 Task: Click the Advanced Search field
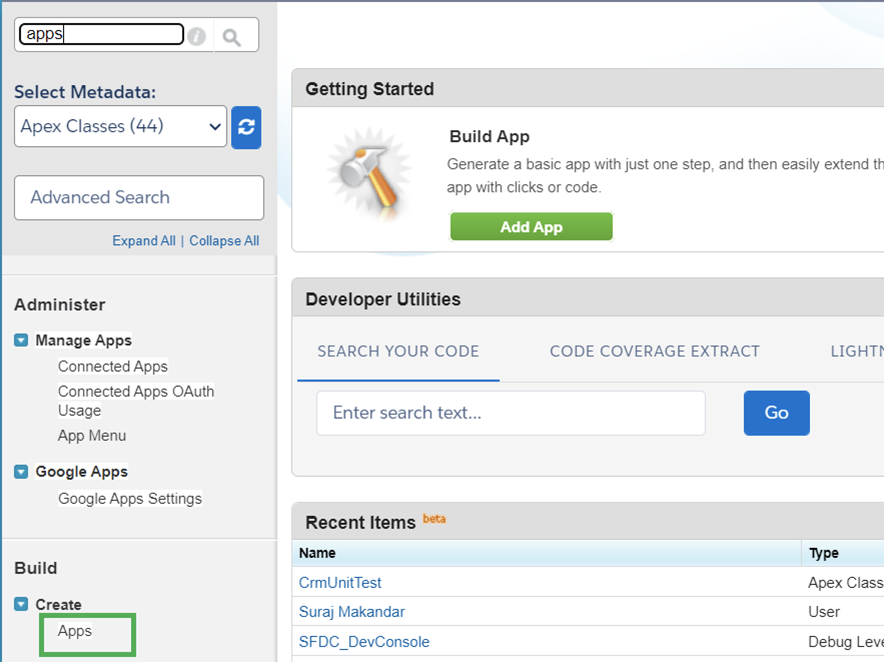(139, 198)
